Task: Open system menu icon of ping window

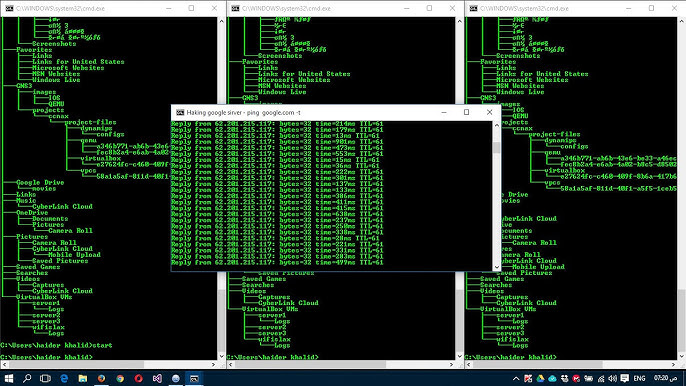Action: click(180, 112)
